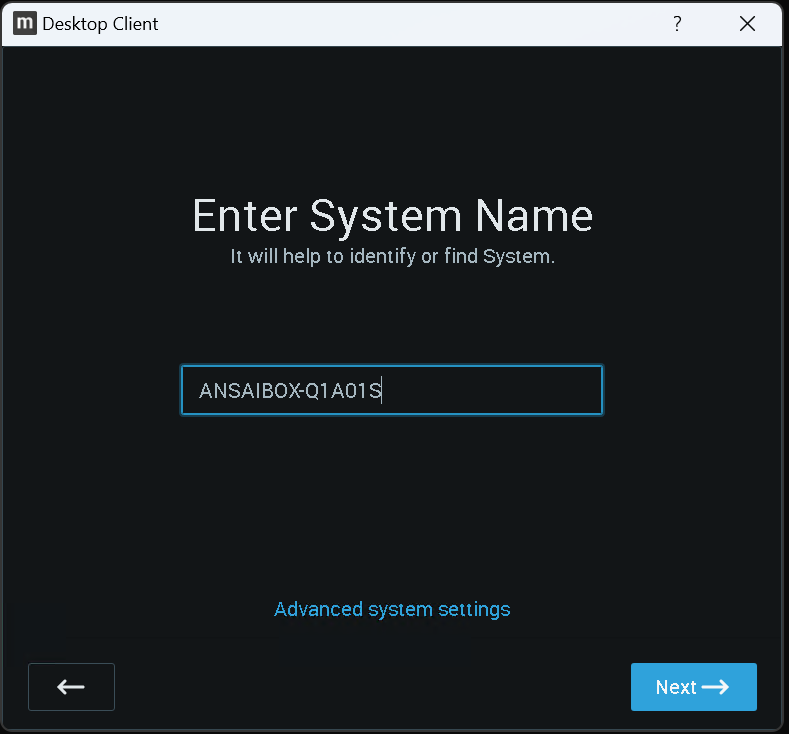The width and height of the screenshot is (789, 734).
Task: Click the ANSAIBOX-Q1A01S text in the field
Action: pos(290,391)
